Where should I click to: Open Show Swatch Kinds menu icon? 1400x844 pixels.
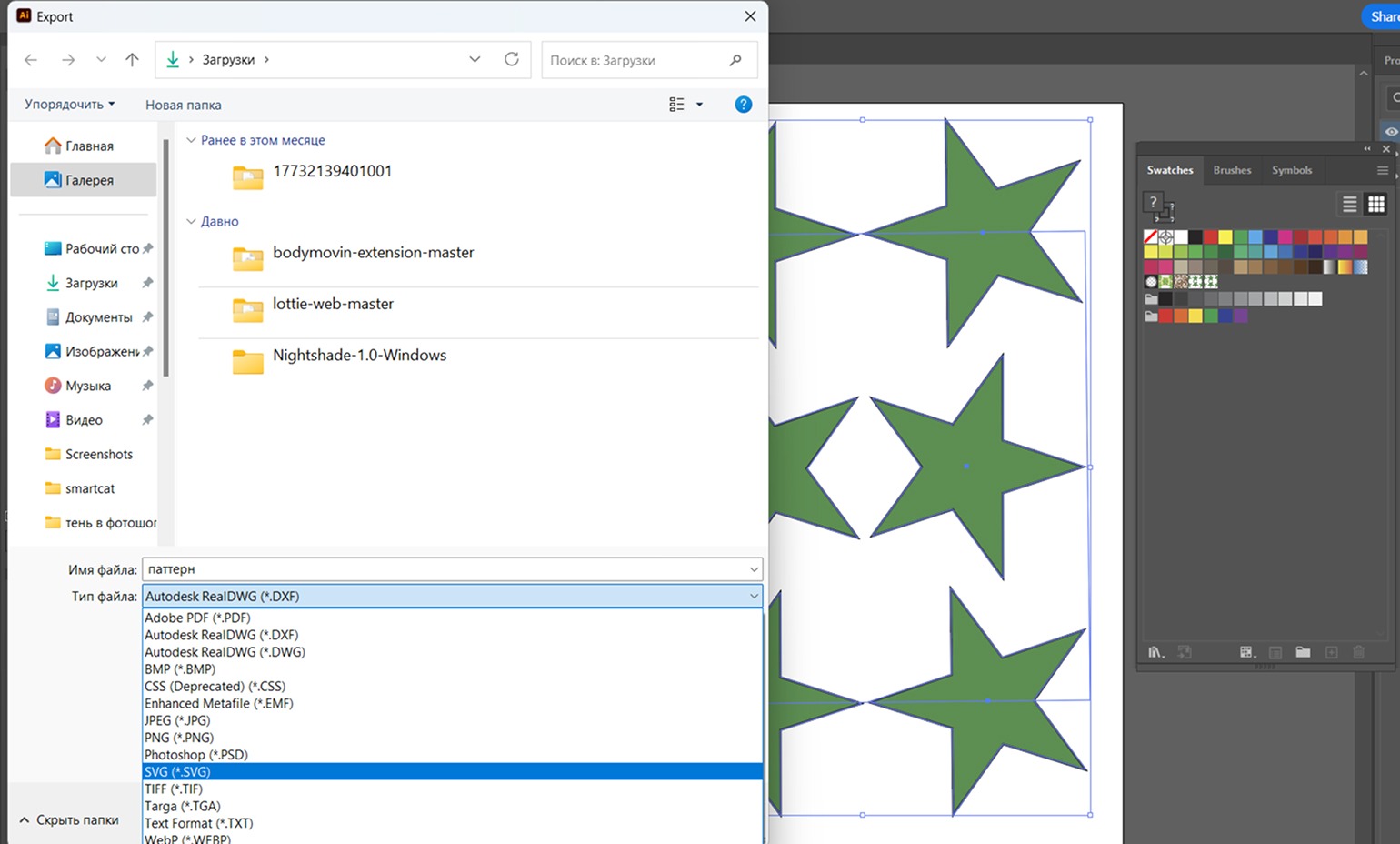[1247, 652]
